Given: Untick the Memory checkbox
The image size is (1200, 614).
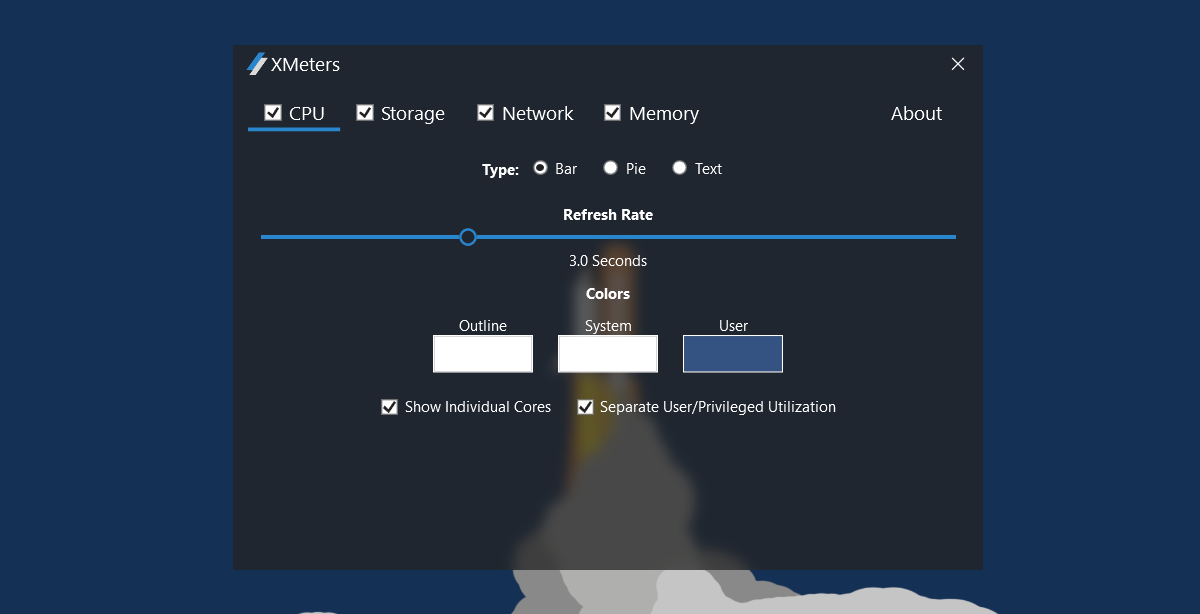Looking at the screenshot, I should [613, 113].
